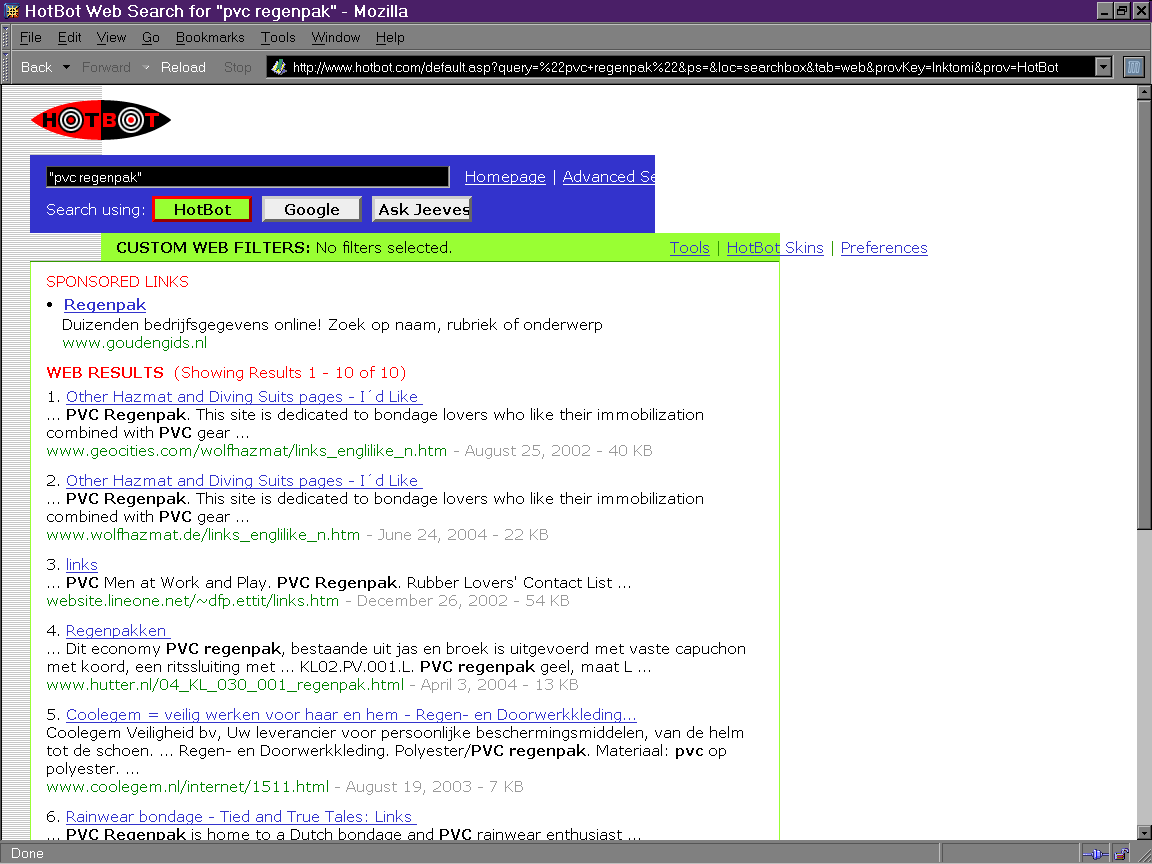Click the Done status bar text
1152x864 pixels.
pyautogui.click(x=27, y=854)
